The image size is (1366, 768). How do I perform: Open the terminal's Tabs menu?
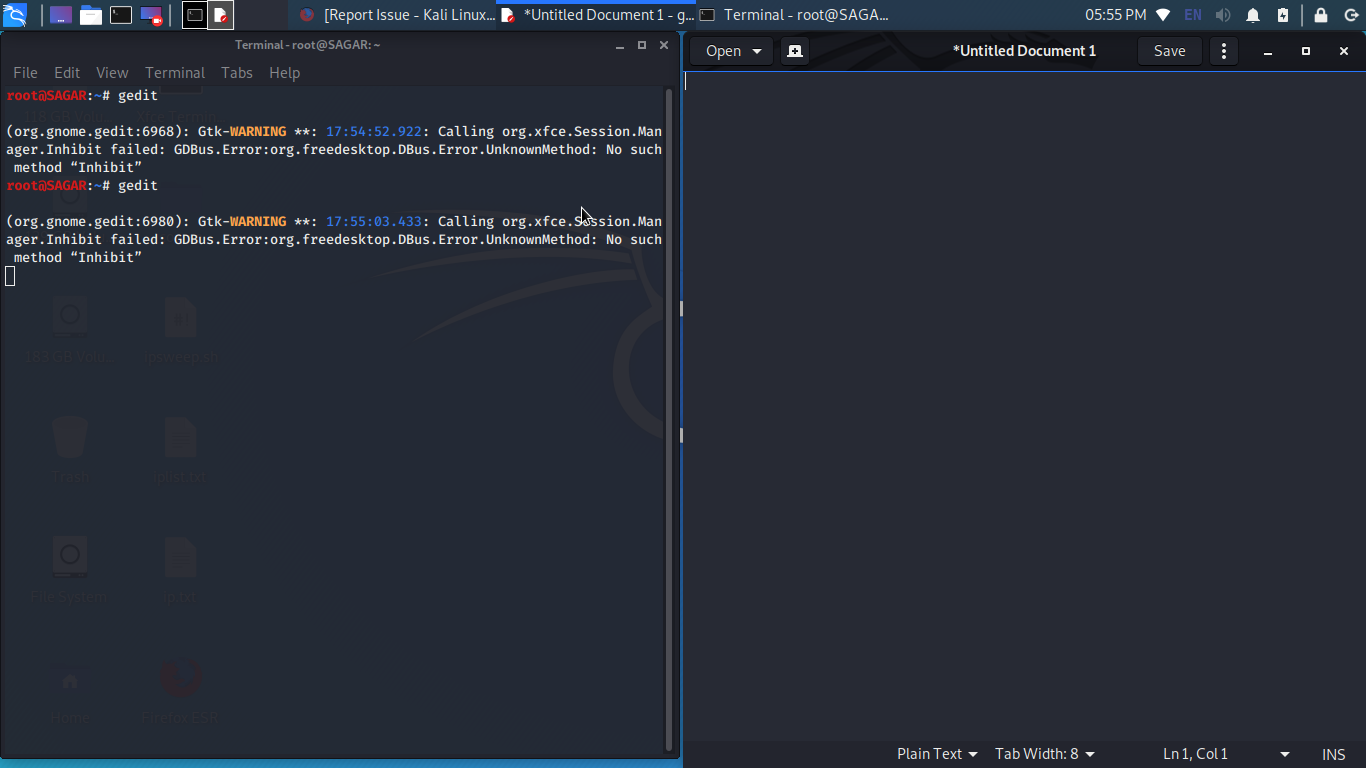pyautogui.click(x=237, y=73)
